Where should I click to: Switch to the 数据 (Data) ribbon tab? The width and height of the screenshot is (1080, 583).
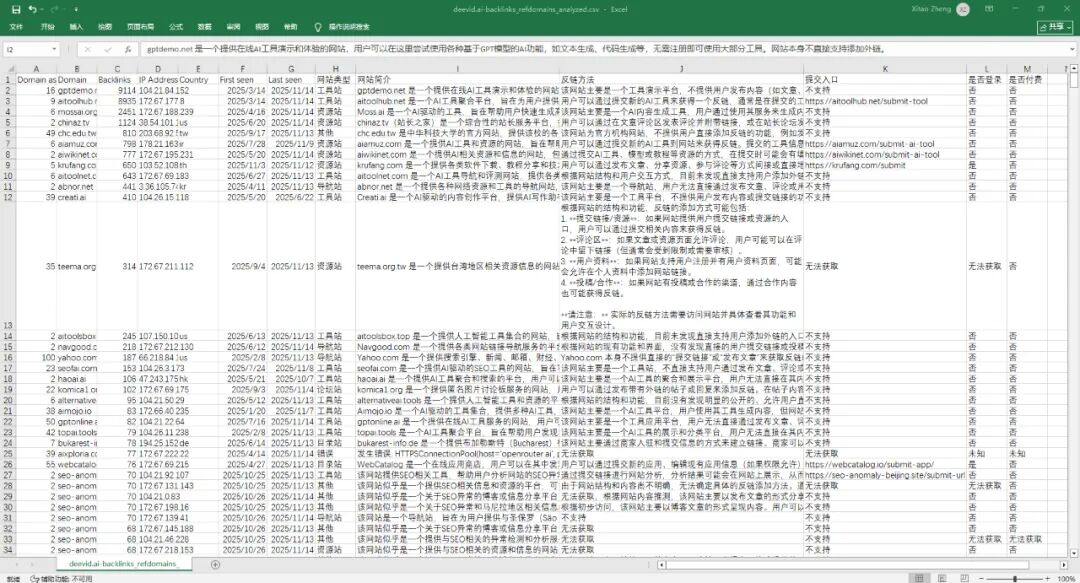tap(205, 27)
